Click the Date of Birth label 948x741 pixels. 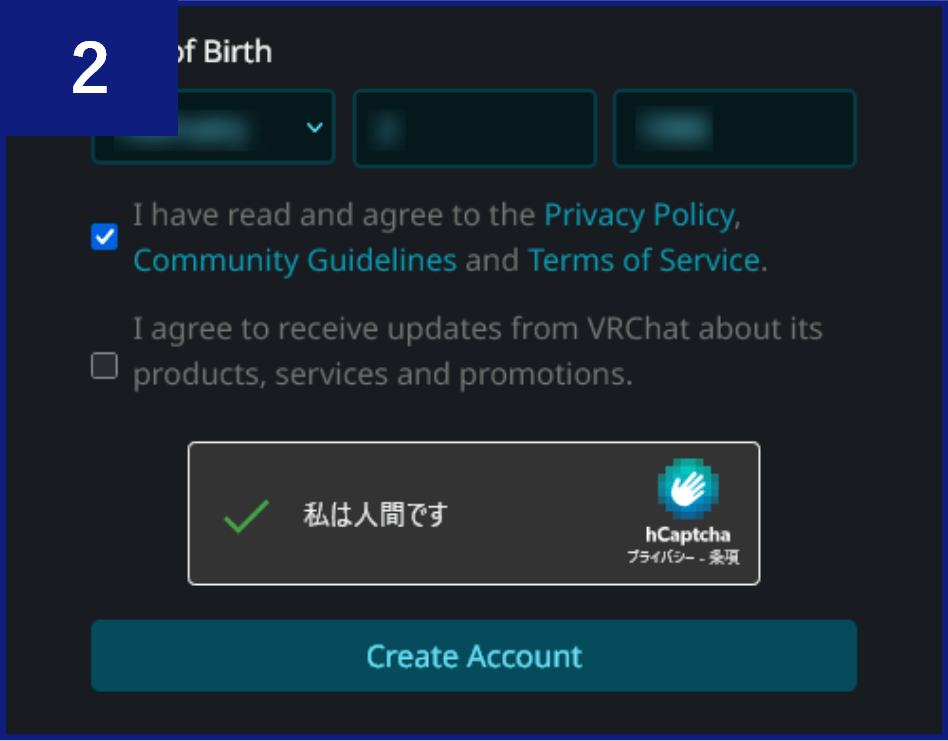[x=222, y=51]
